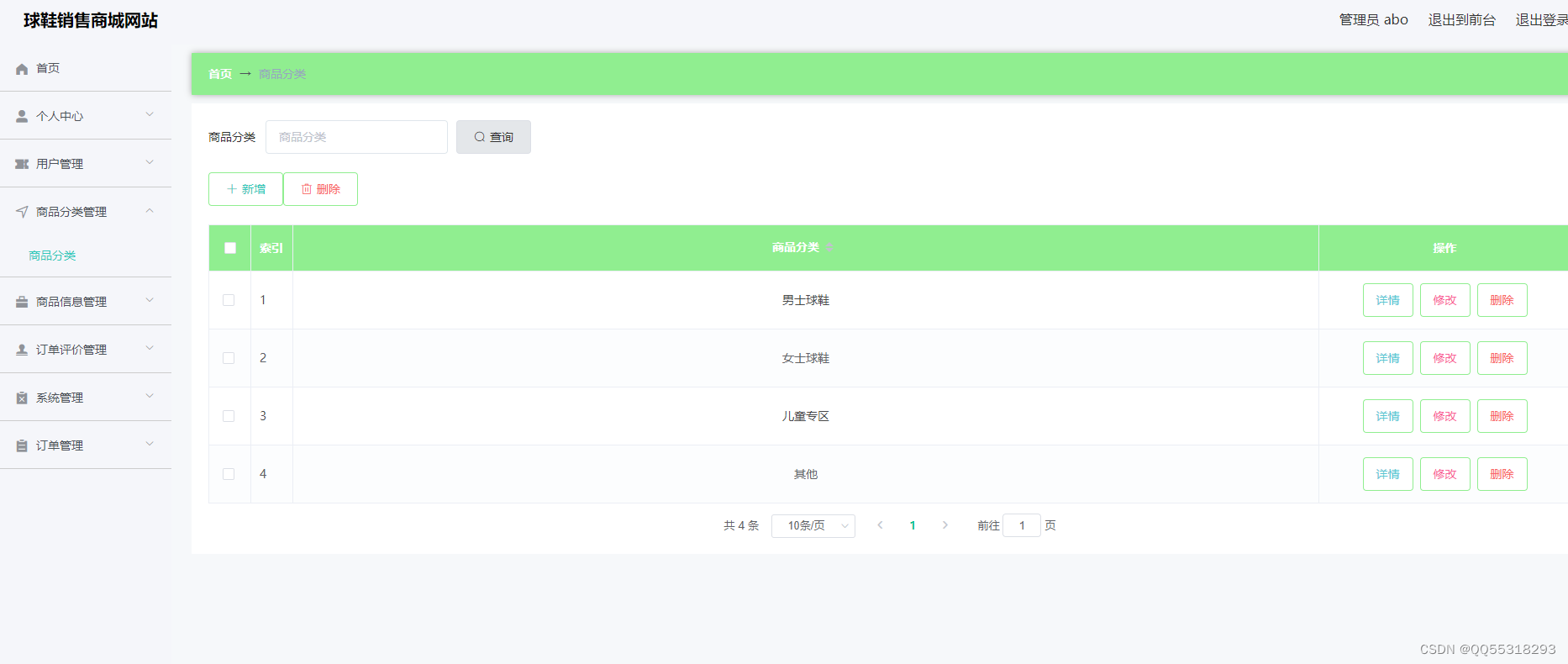1568x664 pixels.
Task: Click the 前往 page number input
Action: [1022, 525]
